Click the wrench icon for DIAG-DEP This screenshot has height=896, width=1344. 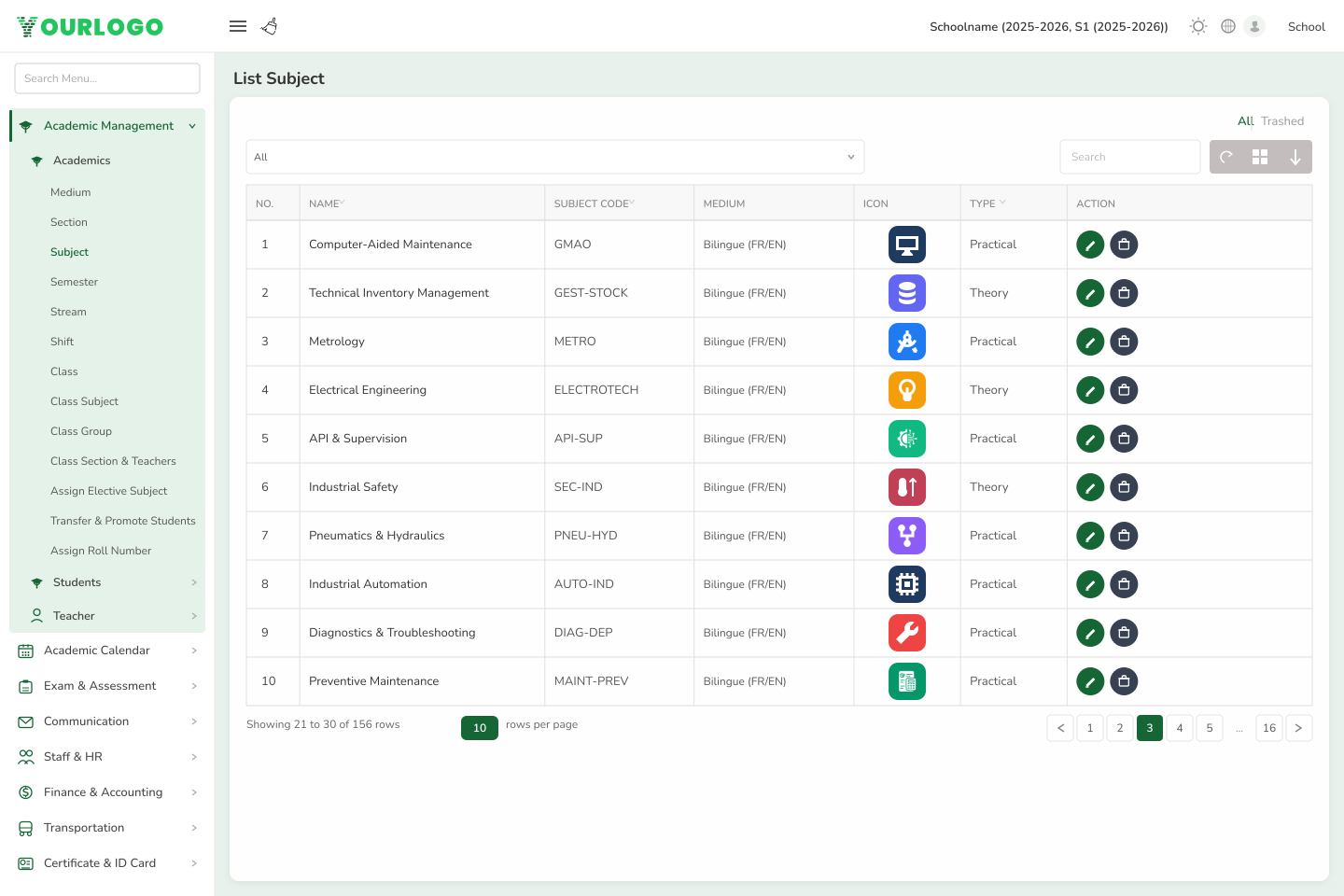coord(907,633)
